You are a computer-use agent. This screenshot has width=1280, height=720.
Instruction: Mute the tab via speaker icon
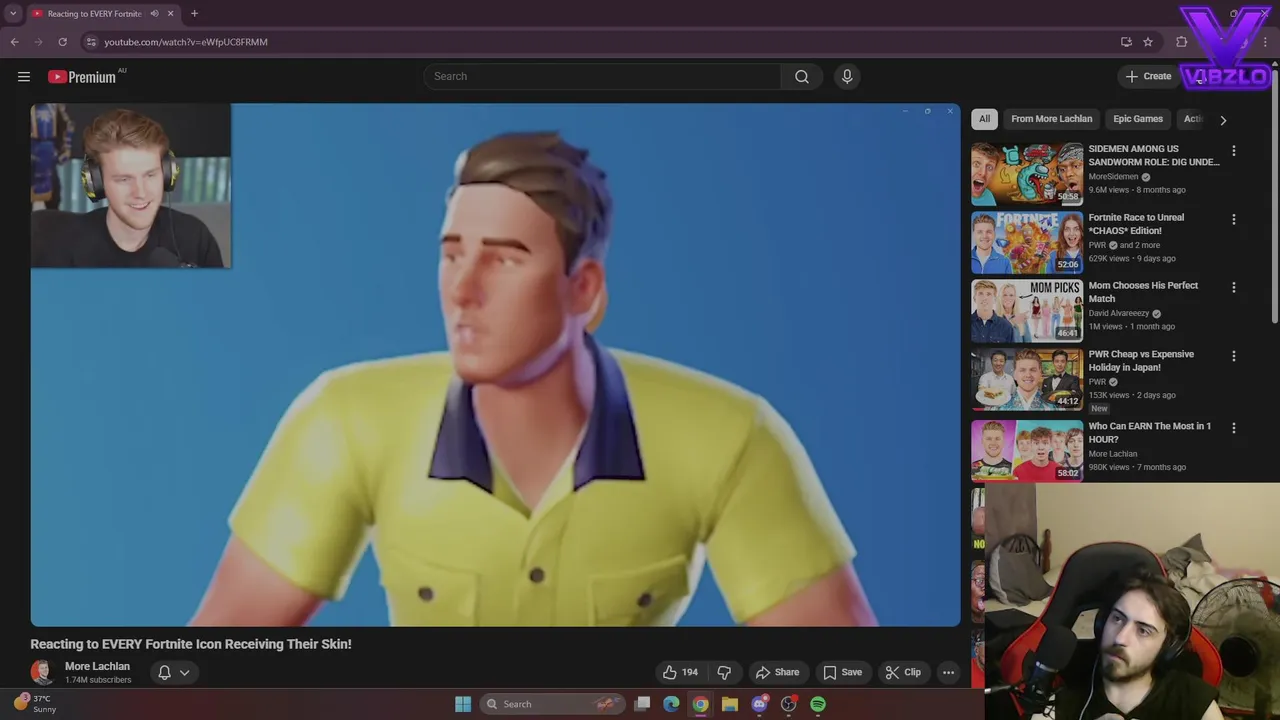coord(154,14)
